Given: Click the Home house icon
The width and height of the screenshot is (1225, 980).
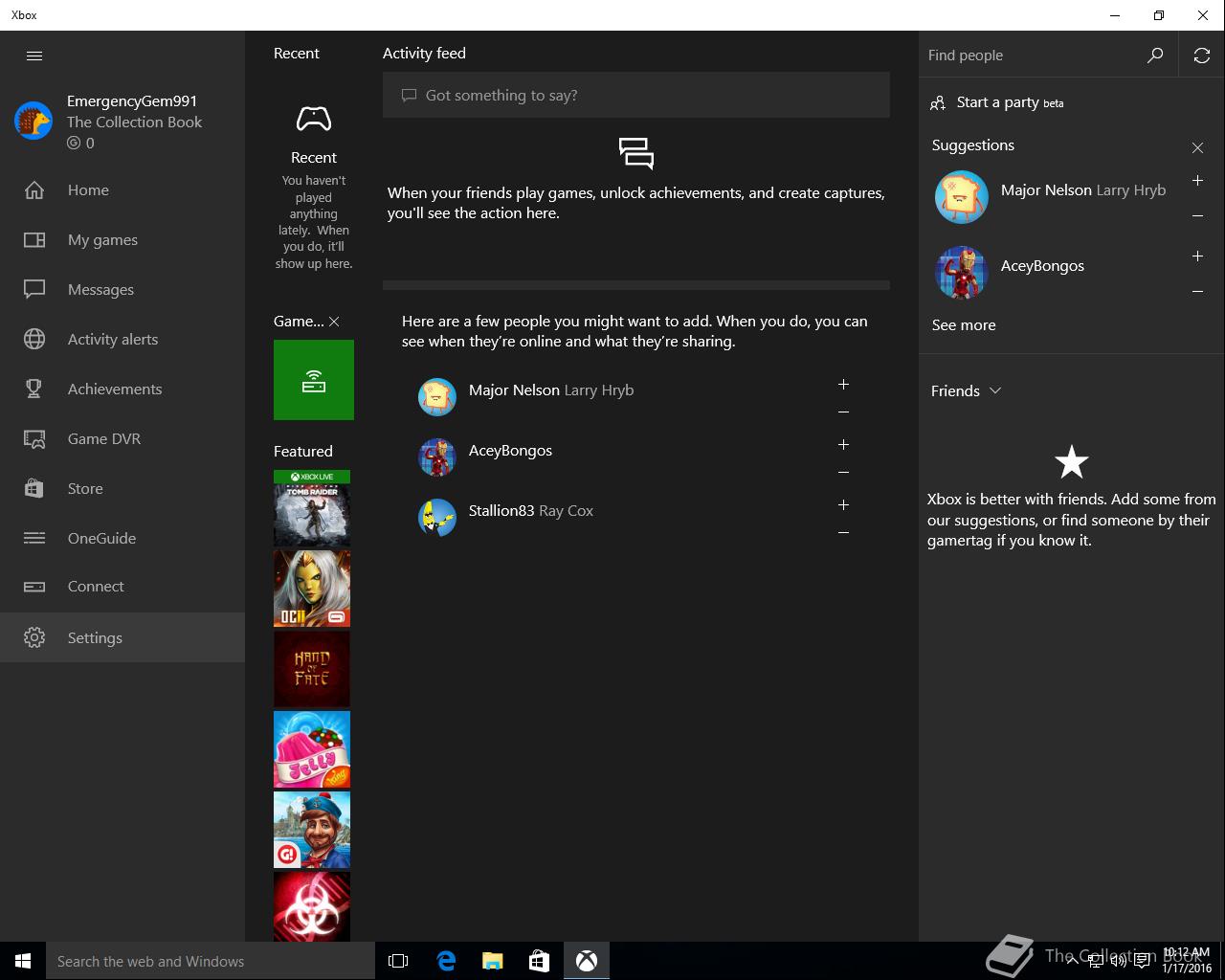Looking at the screenshot, I should [x=34, y=189].
